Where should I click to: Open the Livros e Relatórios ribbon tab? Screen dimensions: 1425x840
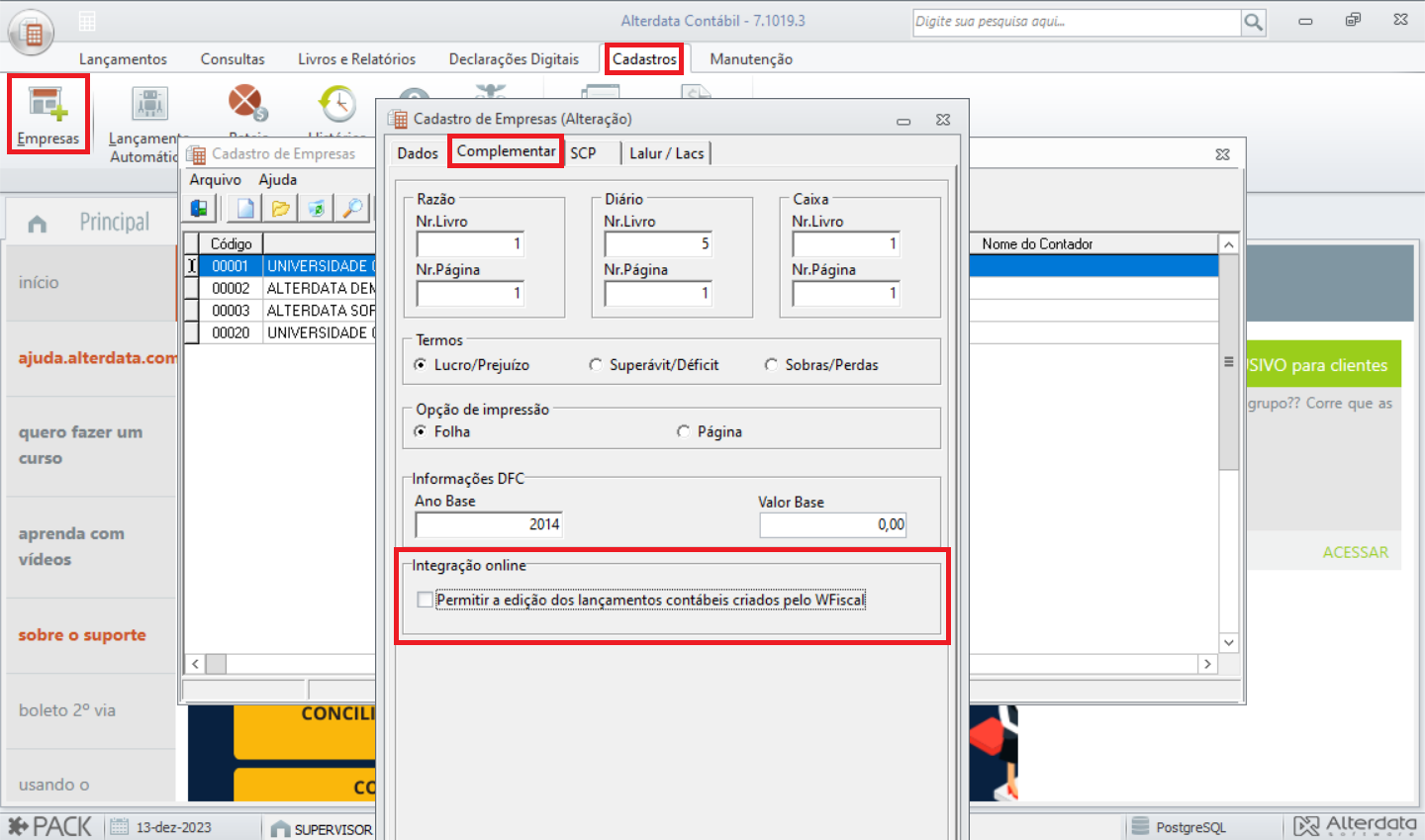[x=356, y=59]
